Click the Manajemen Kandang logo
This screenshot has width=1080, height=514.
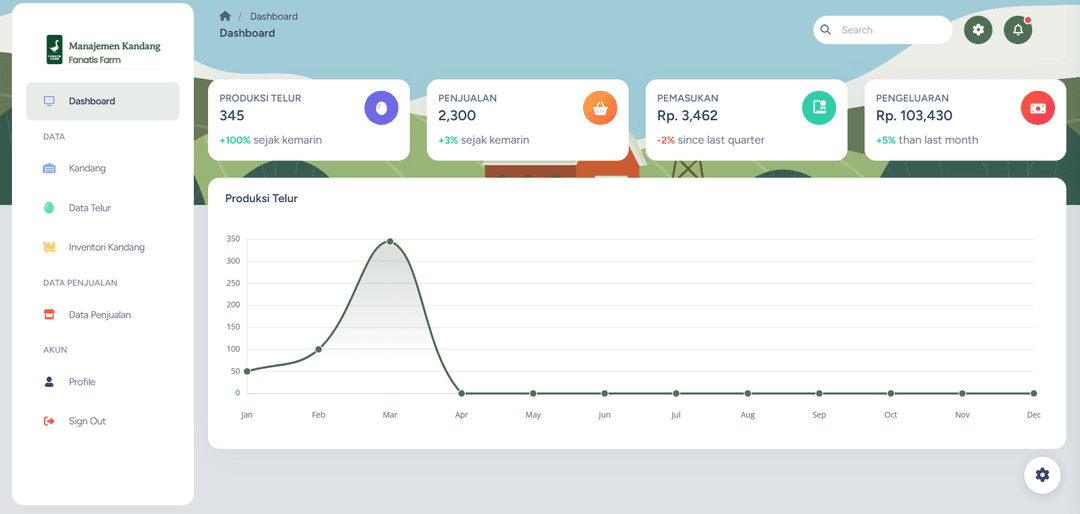pos(103,51)
